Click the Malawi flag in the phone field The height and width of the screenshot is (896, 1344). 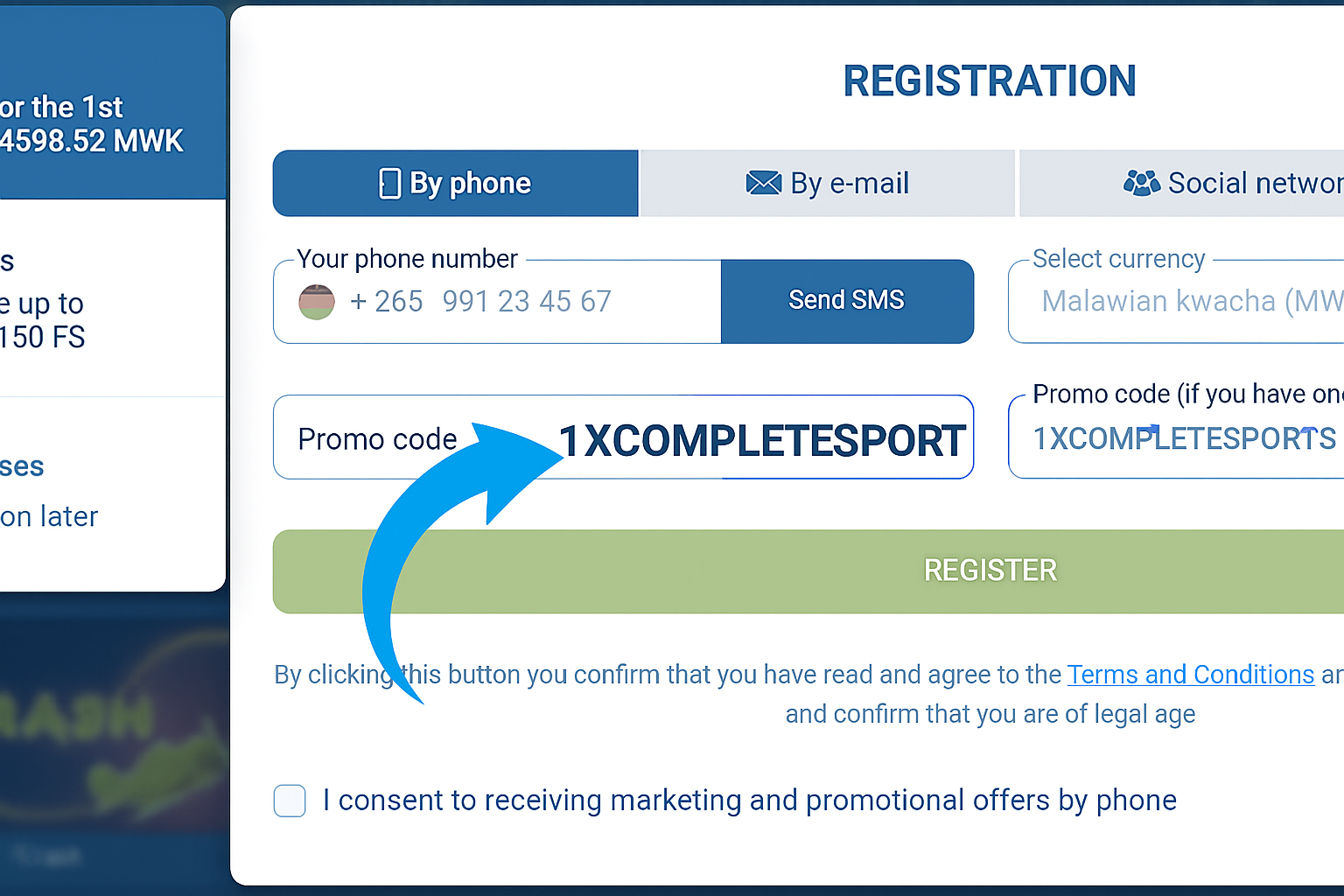tap(316, 301)
